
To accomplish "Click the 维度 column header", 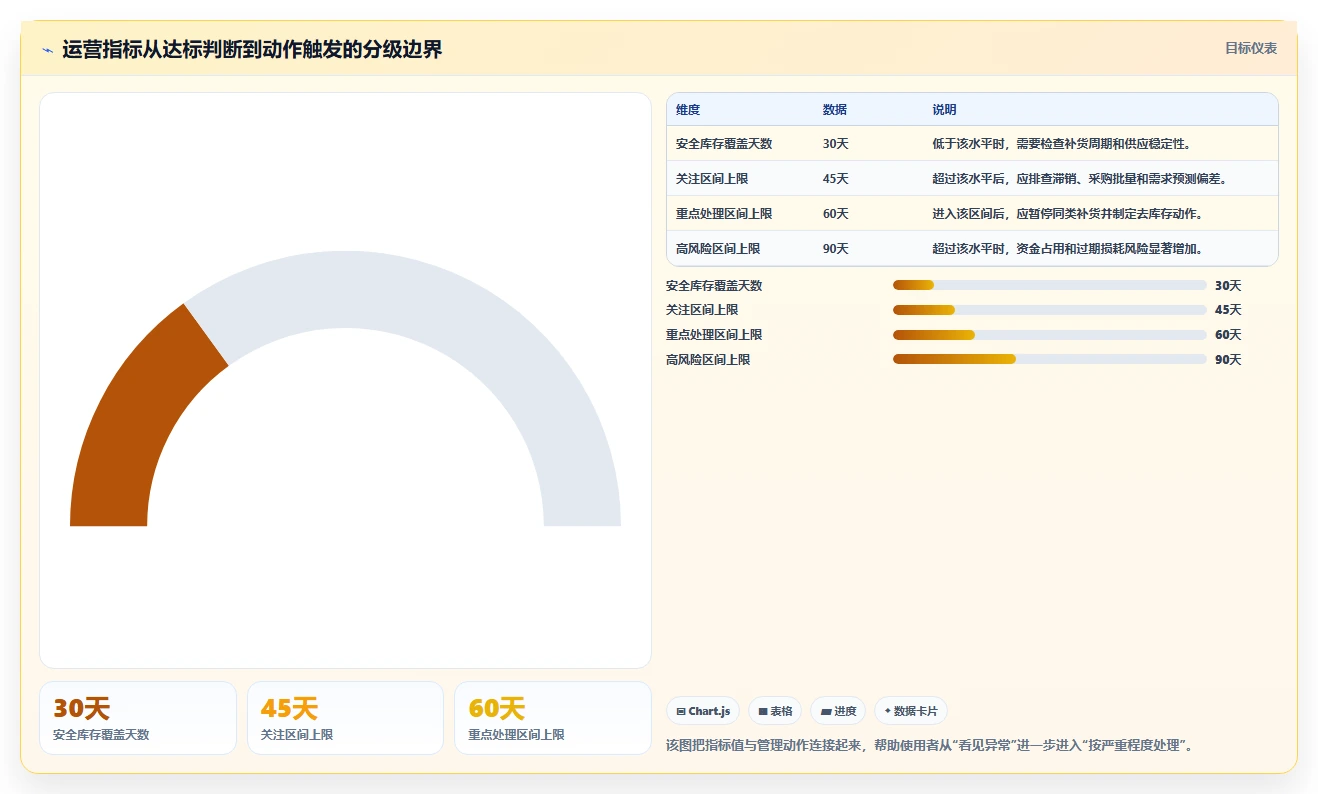I will [688, 110].
